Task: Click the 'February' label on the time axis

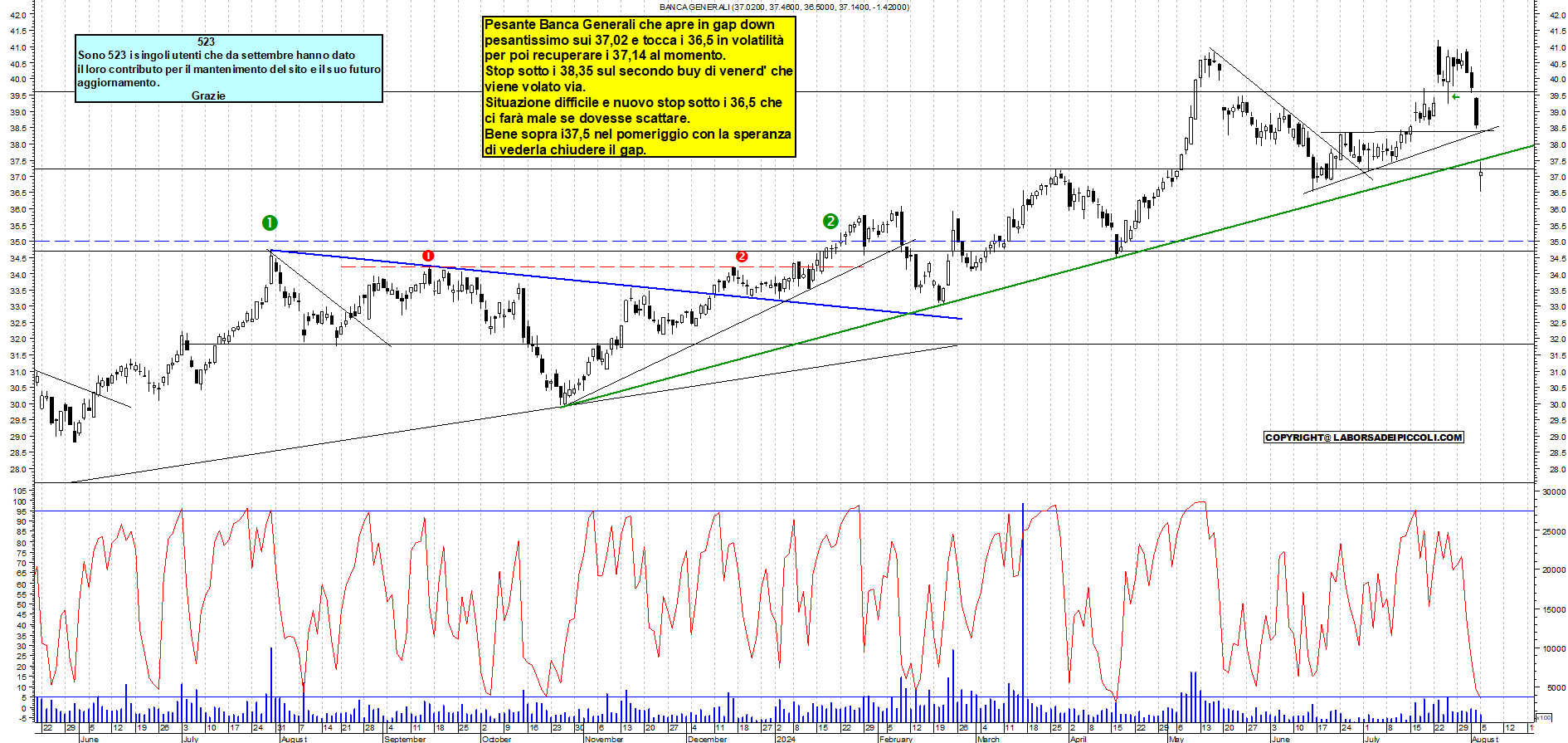Action: click(896, 739)
